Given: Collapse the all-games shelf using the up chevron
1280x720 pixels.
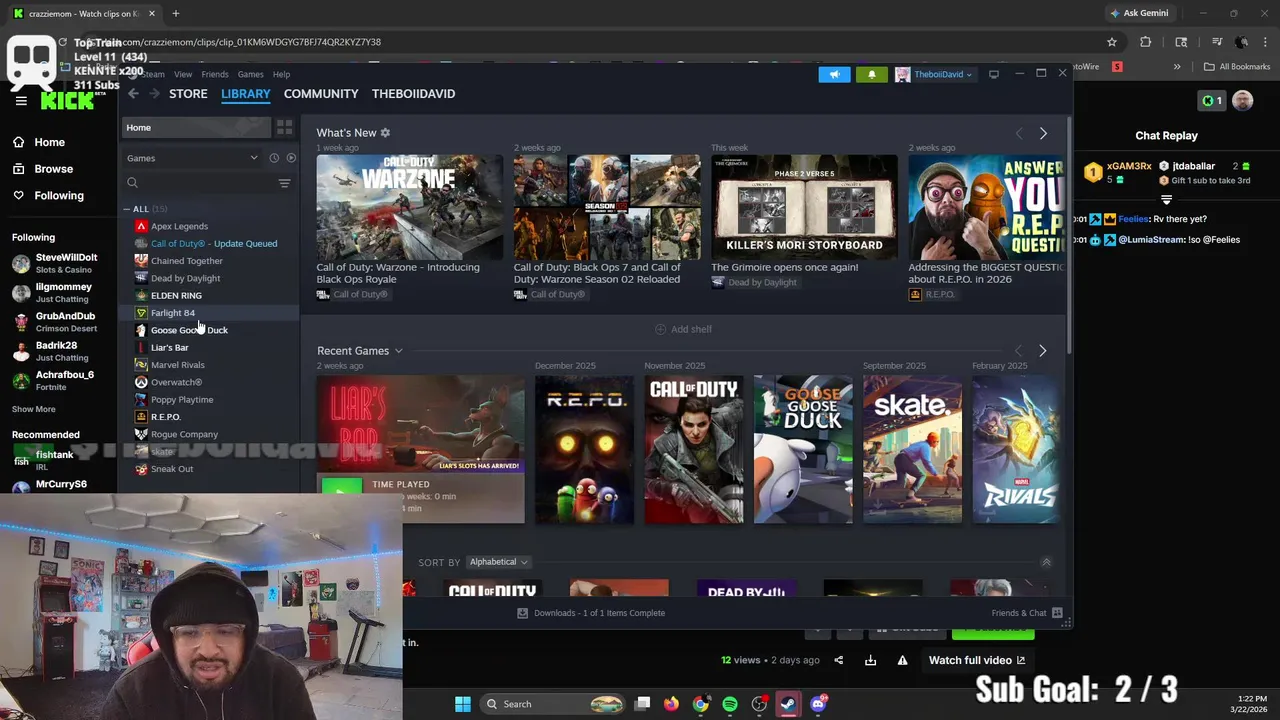Looking at the screenshot, I should click(x=1046, y=562).
